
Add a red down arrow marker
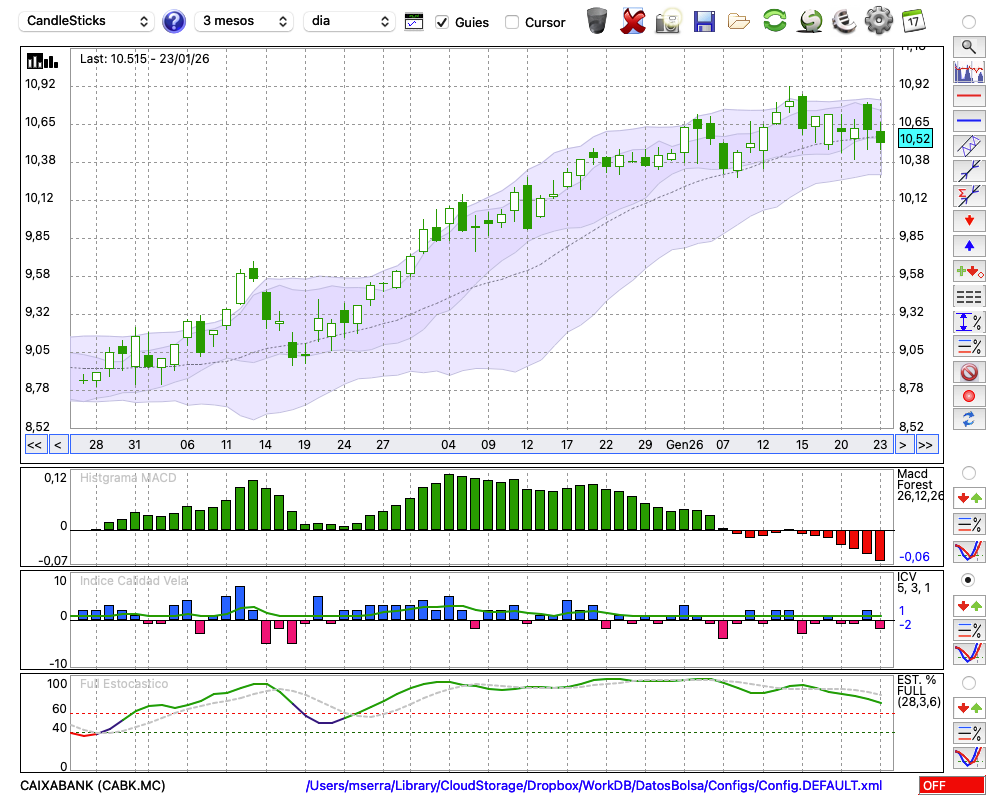coord(969,221)
